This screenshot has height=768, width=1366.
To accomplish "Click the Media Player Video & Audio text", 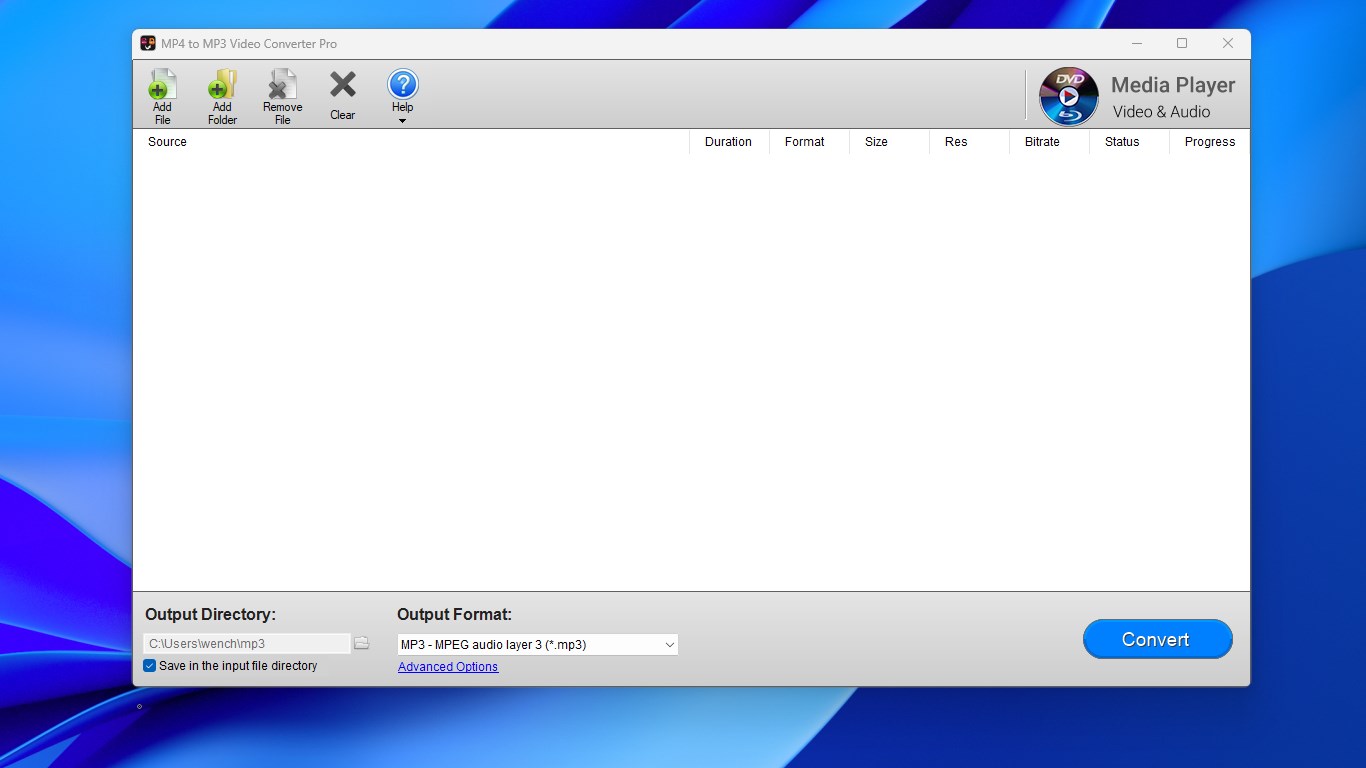I will coord(1173,97).
